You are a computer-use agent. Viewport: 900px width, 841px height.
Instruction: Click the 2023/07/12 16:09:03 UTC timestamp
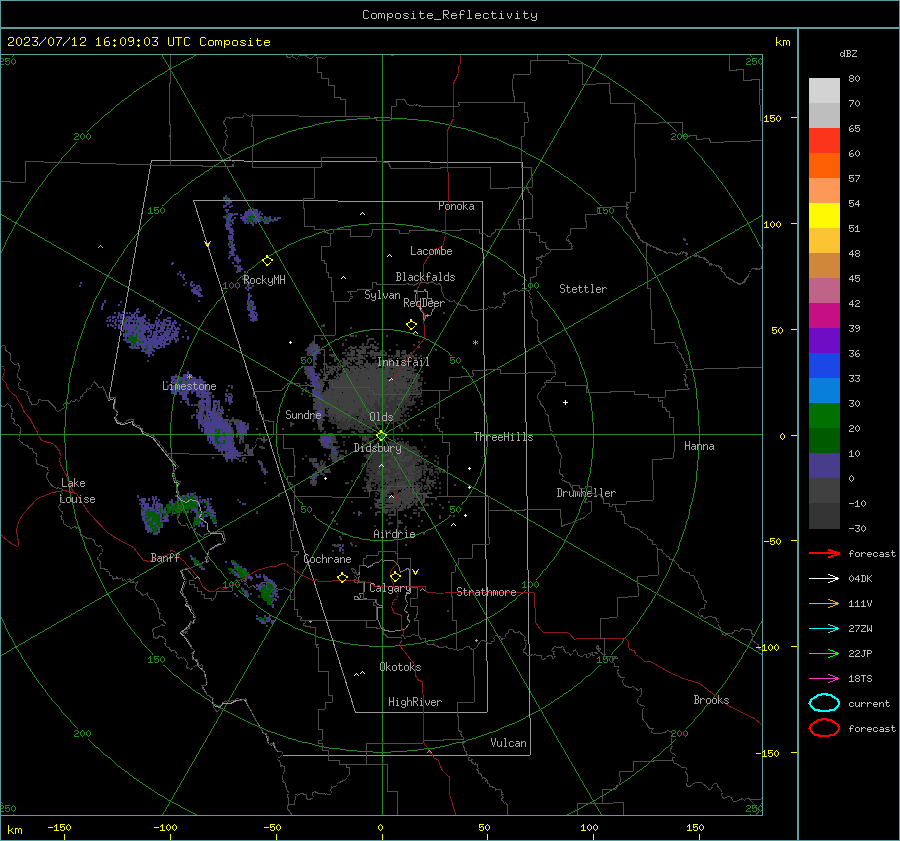(x=99, y=41)
